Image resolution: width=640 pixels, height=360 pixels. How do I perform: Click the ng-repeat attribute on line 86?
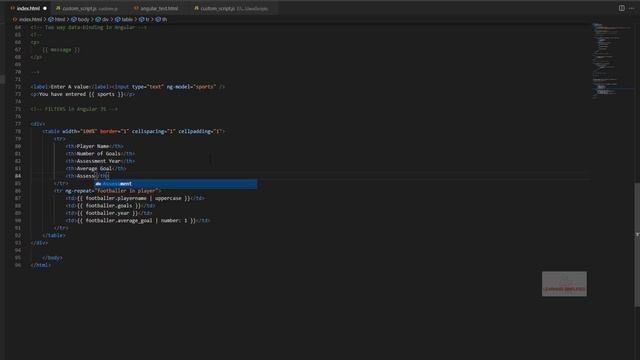pos(113,191)
